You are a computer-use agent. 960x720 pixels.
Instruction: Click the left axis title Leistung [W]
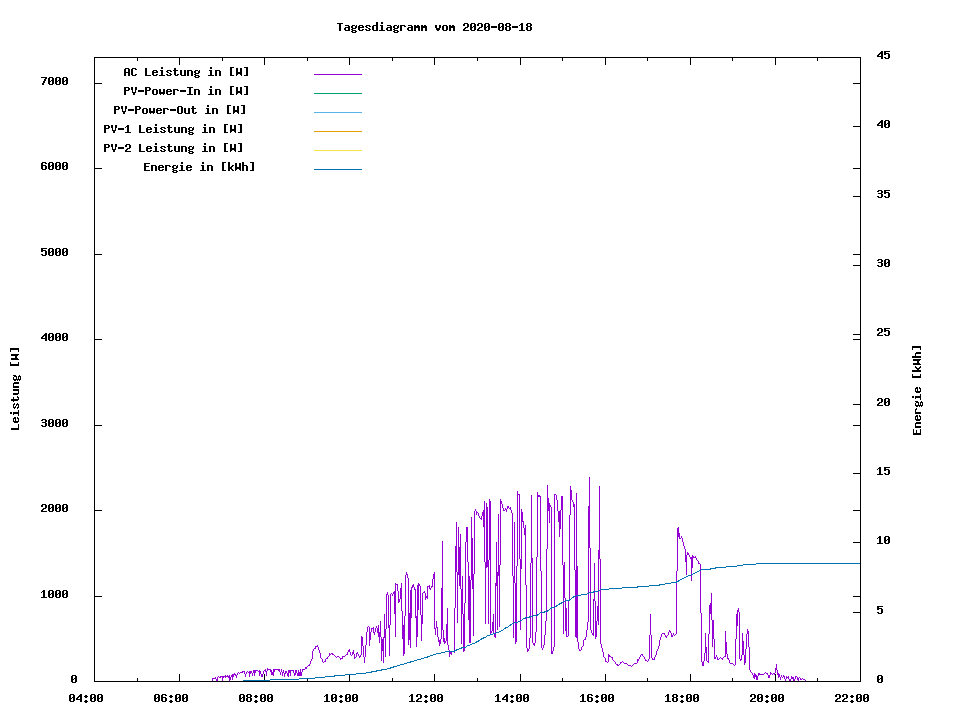tap(15, 389)
